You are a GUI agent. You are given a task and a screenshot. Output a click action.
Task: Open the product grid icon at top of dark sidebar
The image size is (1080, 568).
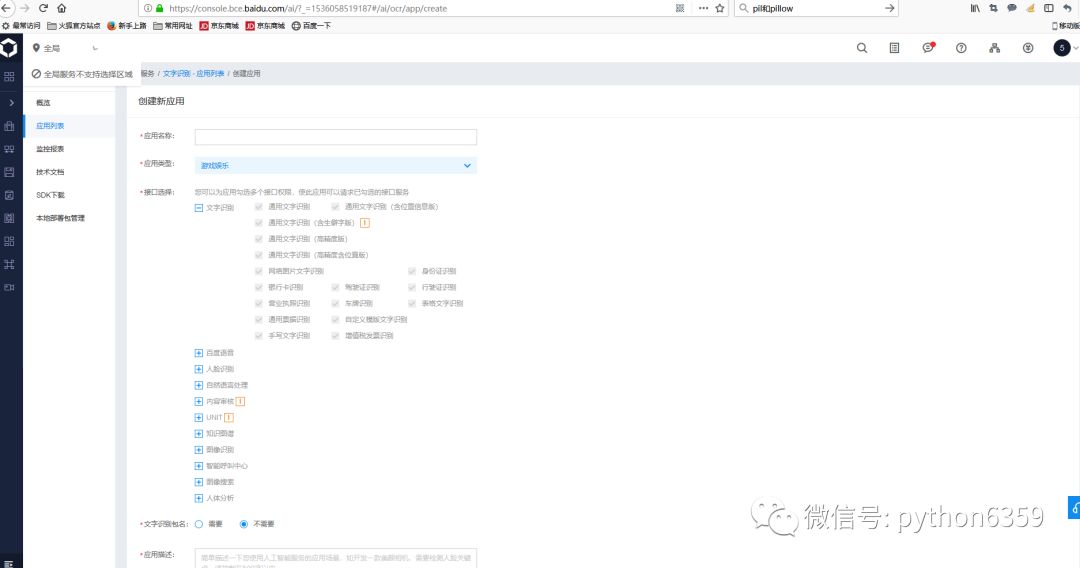coord(9,76)
